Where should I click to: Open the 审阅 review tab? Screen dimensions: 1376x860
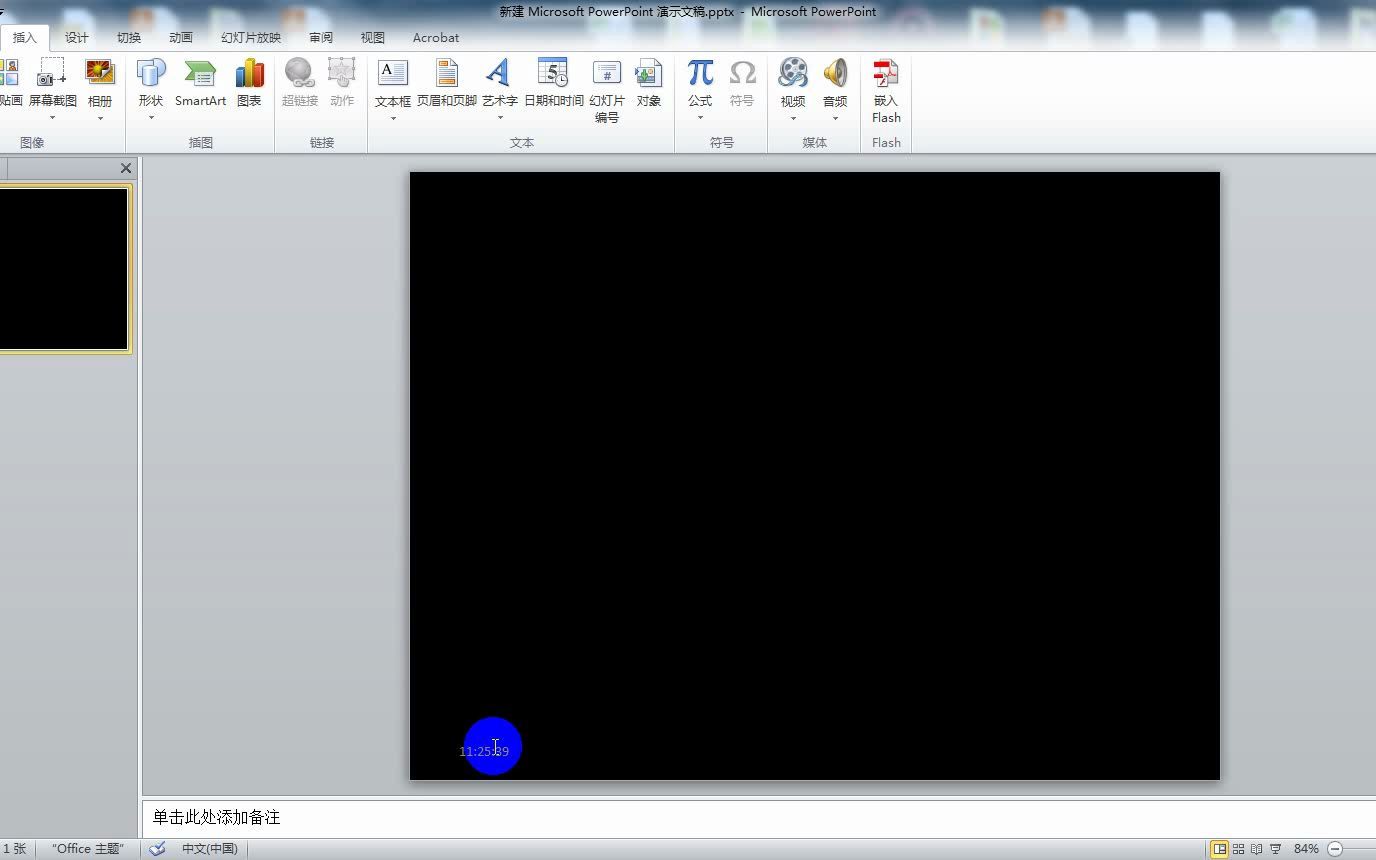(321, 37)
